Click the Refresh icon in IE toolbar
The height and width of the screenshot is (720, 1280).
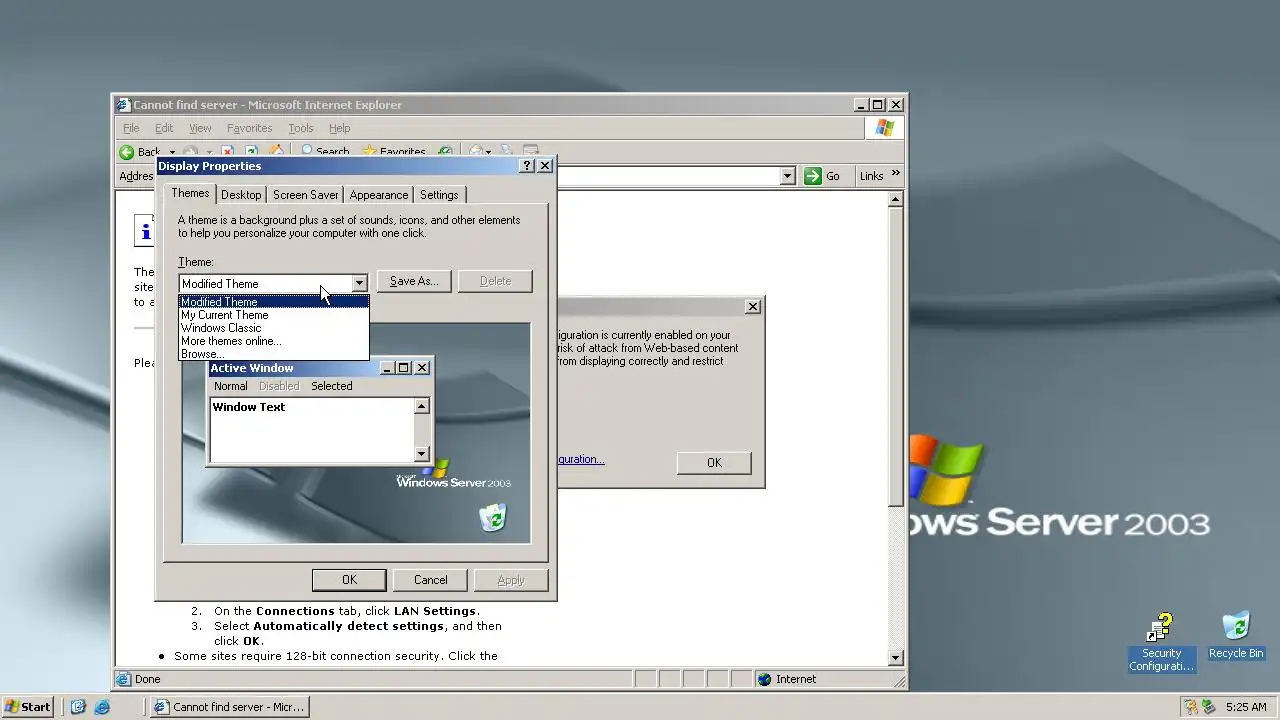pos(252,152)
